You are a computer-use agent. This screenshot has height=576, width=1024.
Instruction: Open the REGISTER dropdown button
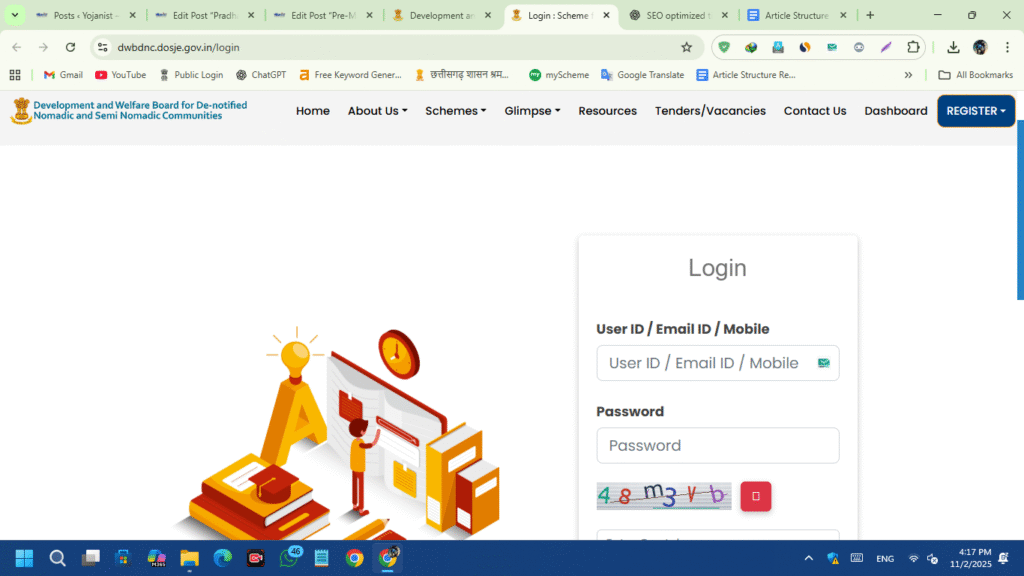click(975, 111)
